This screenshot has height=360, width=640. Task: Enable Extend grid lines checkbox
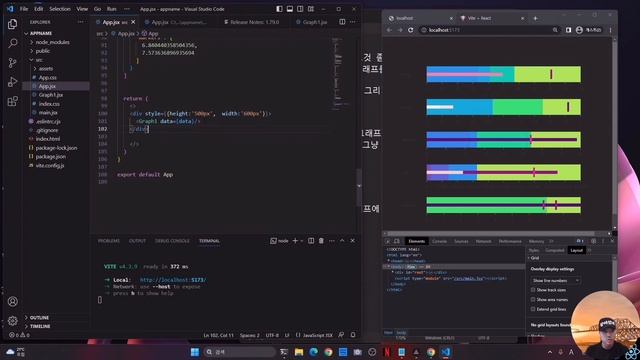533,309
